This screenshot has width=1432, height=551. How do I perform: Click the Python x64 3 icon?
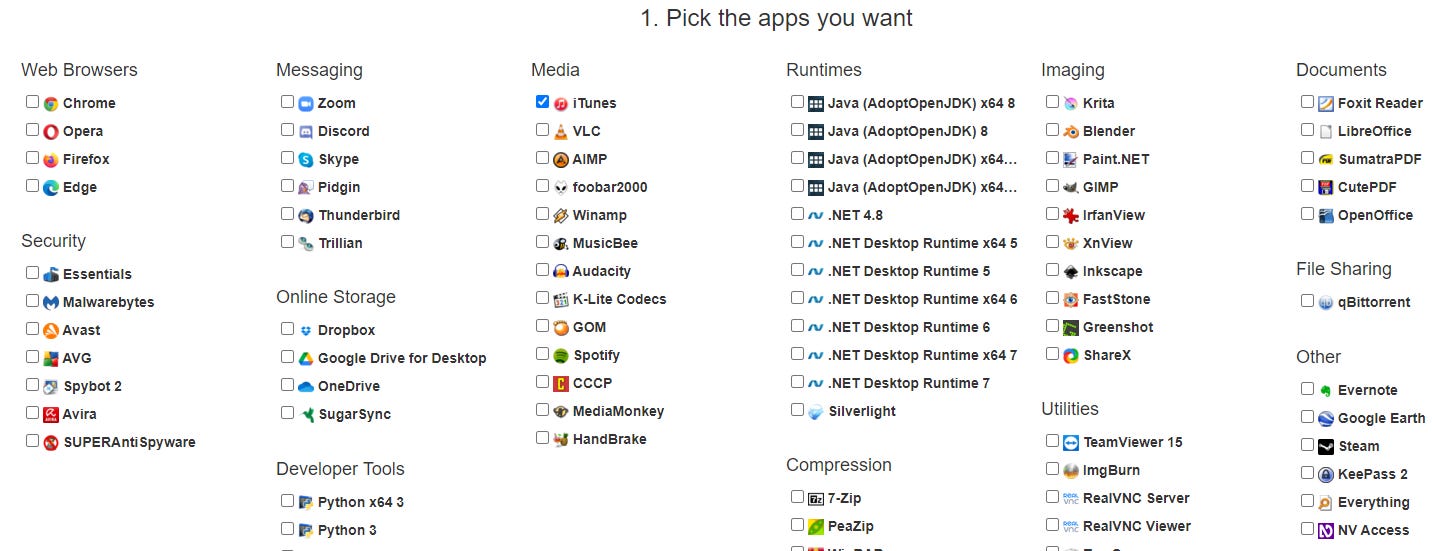coord(306,502)
